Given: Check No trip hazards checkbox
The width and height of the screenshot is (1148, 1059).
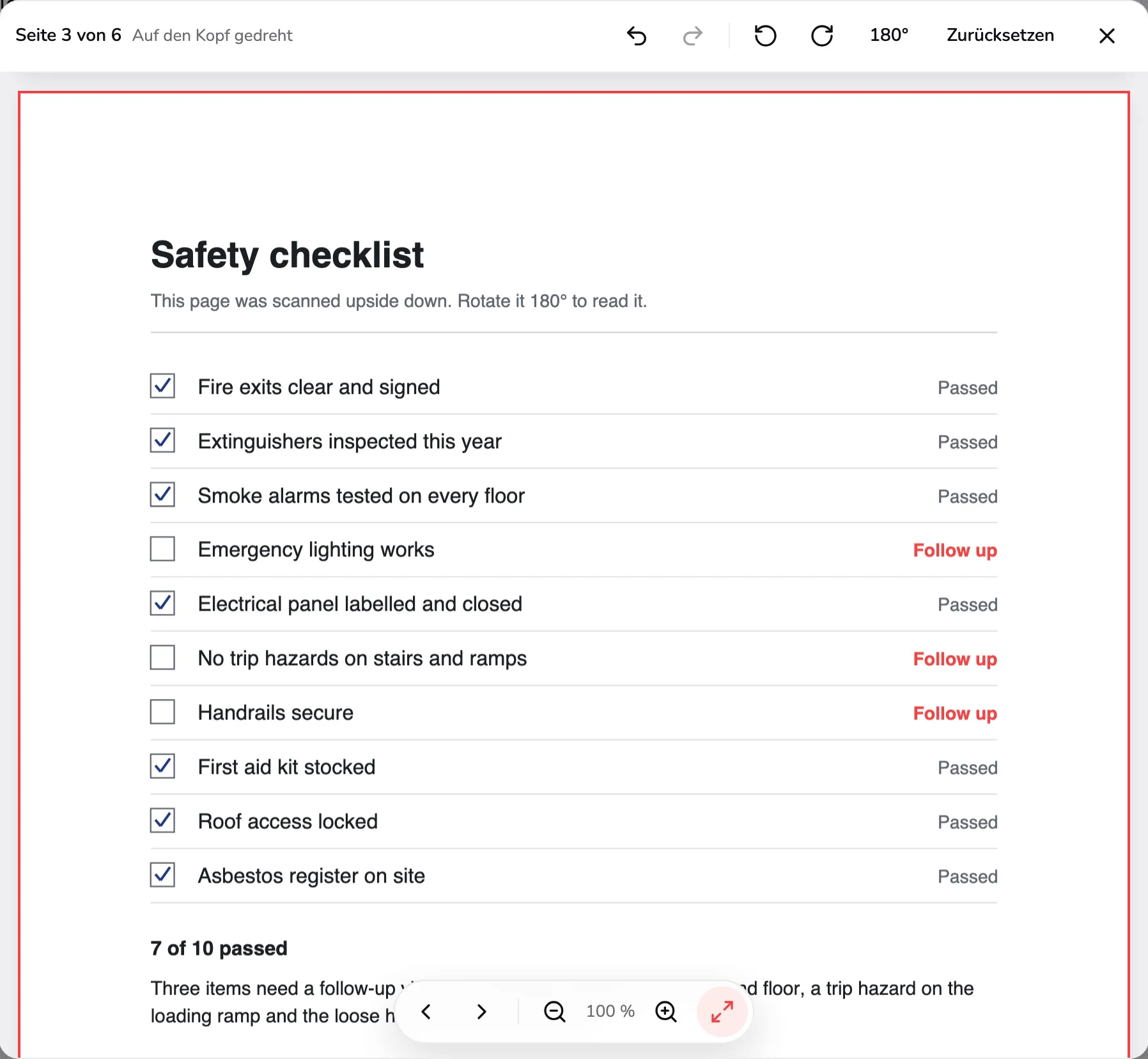Looking at the screenshot, I should pos(163,657).
